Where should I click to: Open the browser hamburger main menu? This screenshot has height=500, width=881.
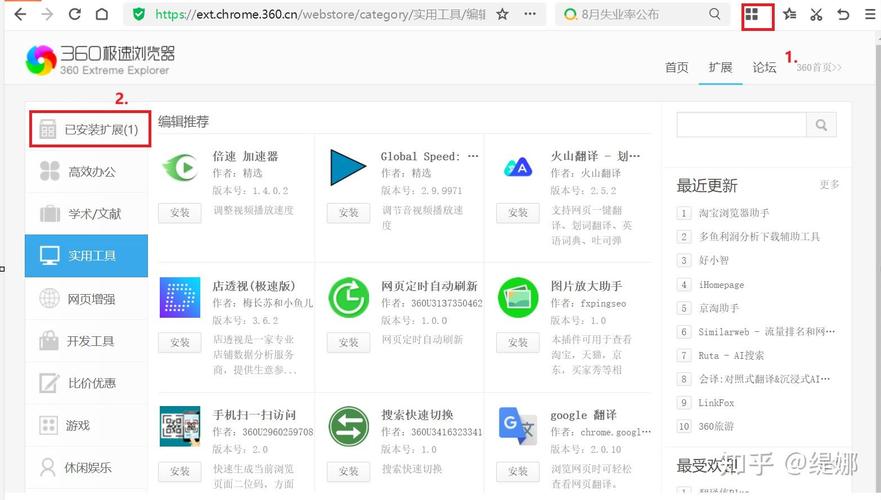pos(870,14)
